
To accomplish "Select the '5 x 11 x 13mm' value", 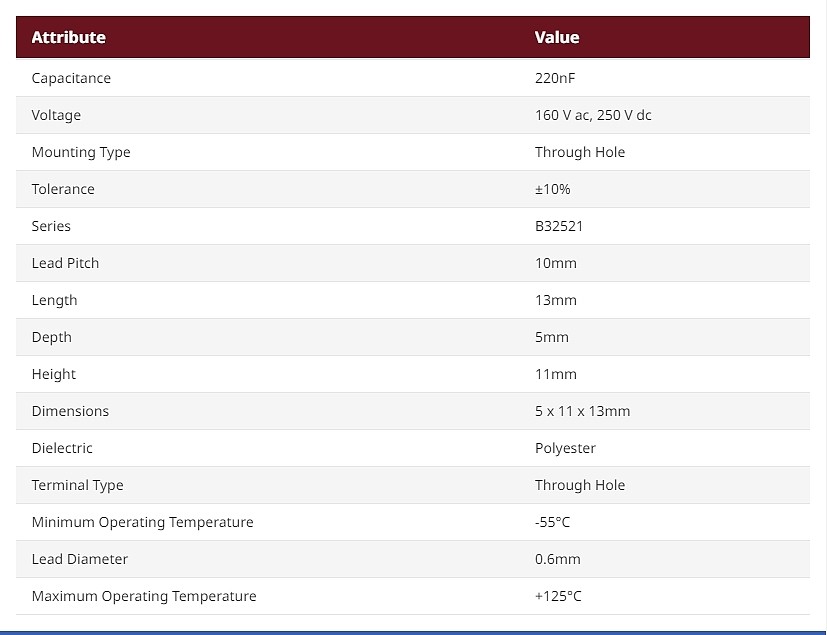I will click(x=583, y=411).
